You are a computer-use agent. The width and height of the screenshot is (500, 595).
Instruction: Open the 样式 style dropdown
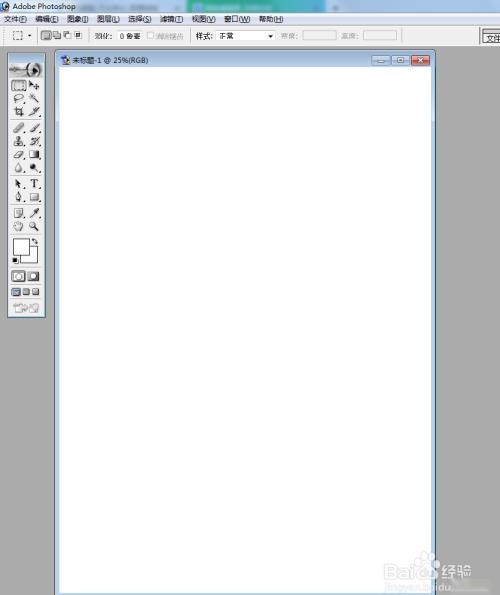tap(246, 36)
